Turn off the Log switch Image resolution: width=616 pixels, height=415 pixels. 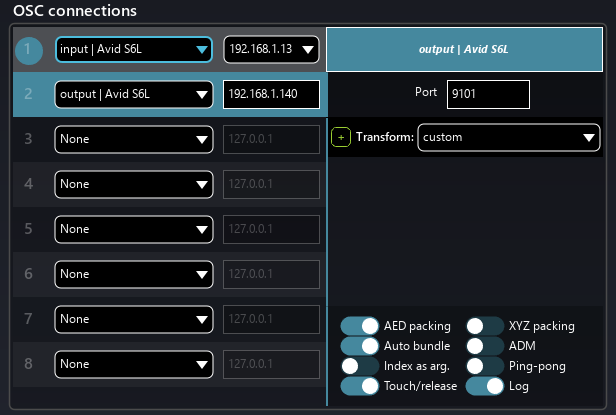tap(485, 386)
